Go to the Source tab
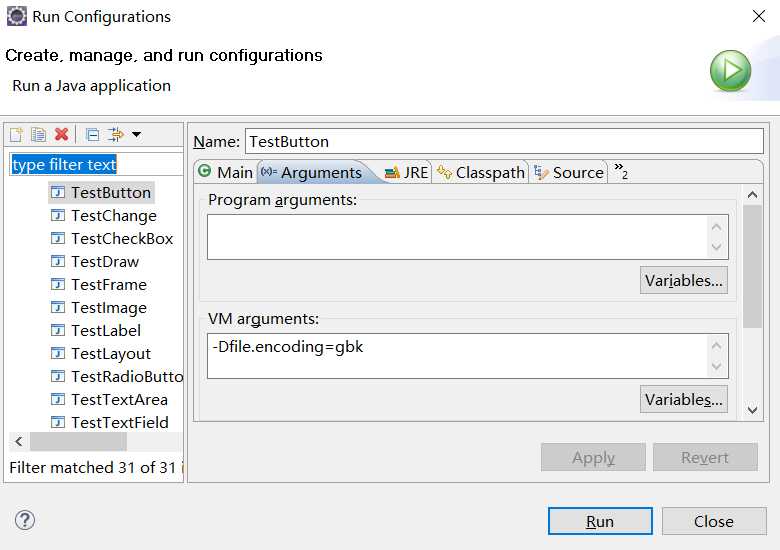This screenshot has height=550, width=780. click(569, 172)
